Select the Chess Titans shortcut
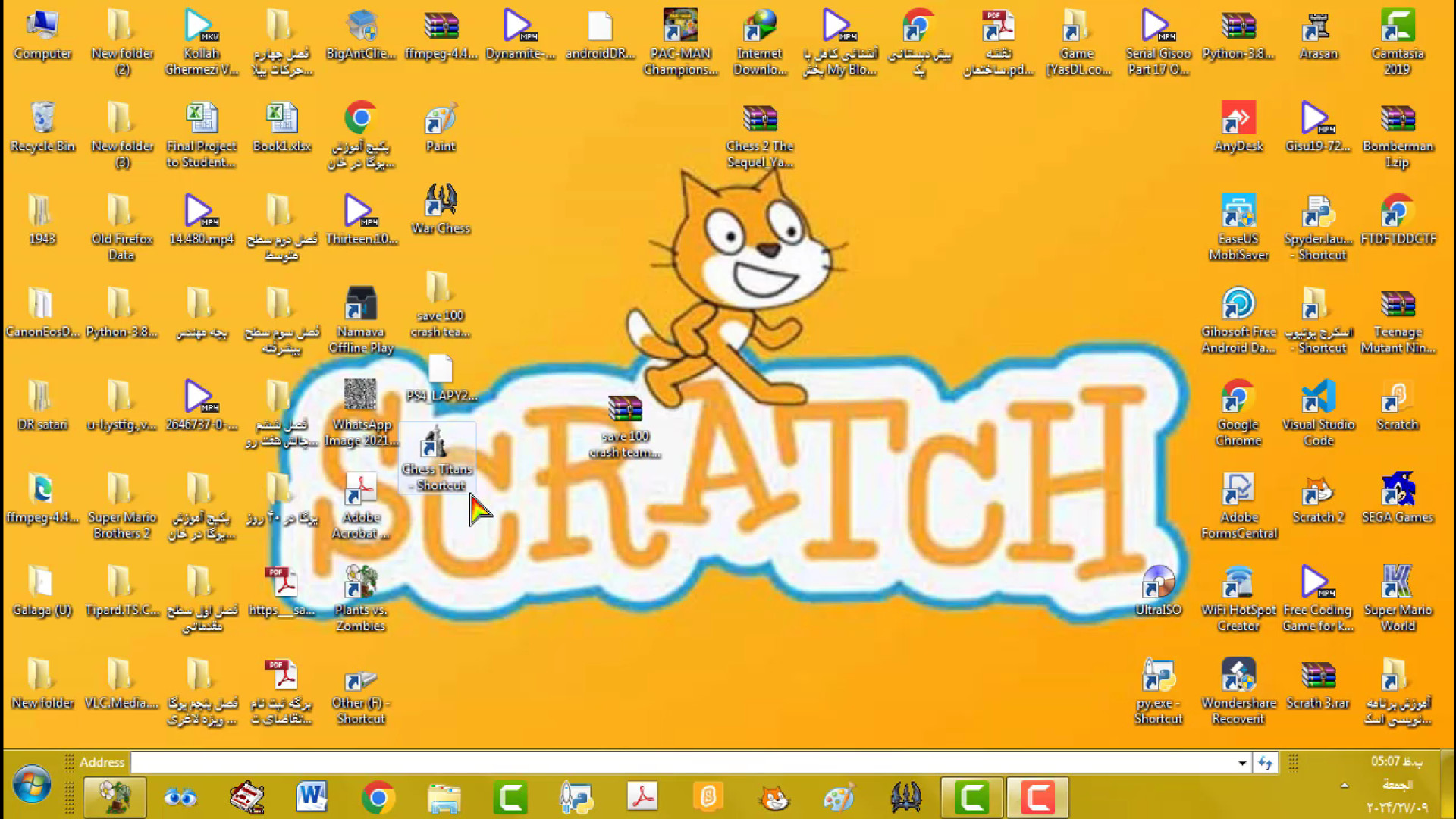Viewport: 1456px width, 819px height. coord(438,458)
